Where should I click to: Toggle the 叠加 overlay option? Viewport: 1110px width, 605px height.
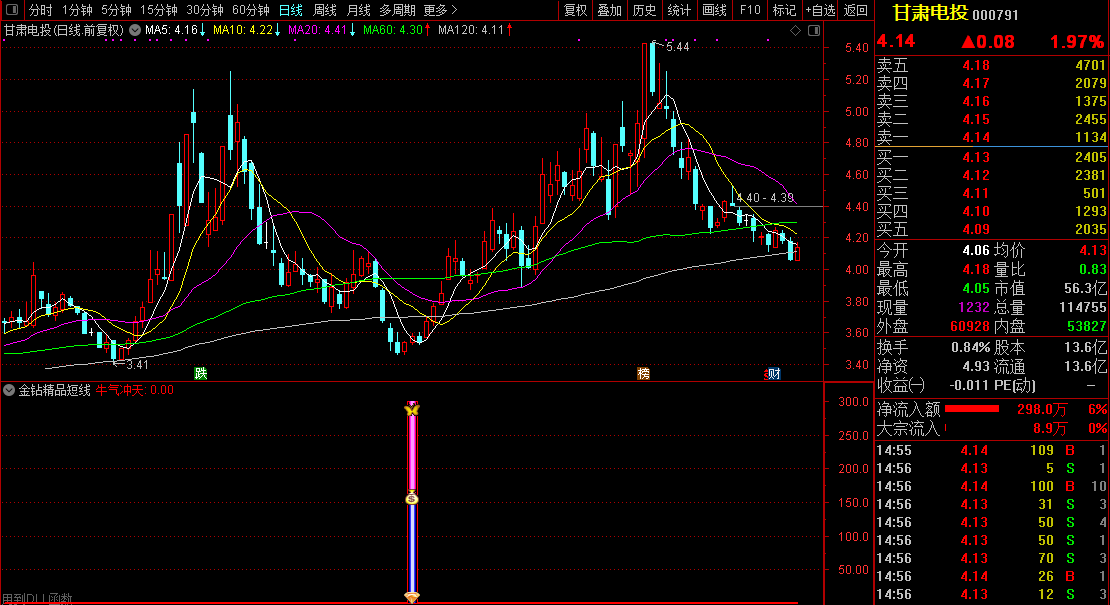(x=609, y=10)
